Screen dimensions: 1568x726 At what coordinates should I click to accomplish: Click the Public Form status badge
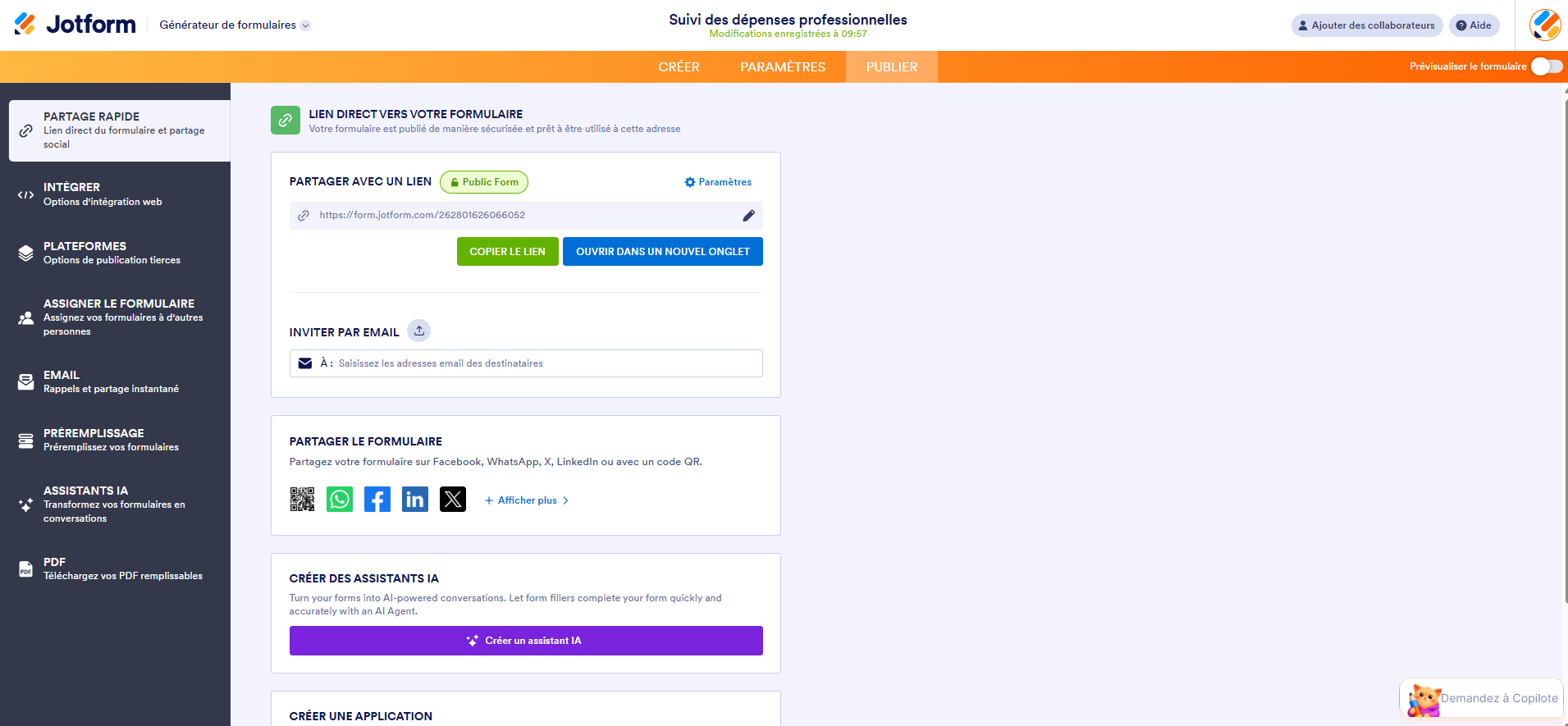pyautogui.click(x=484, y=182)
